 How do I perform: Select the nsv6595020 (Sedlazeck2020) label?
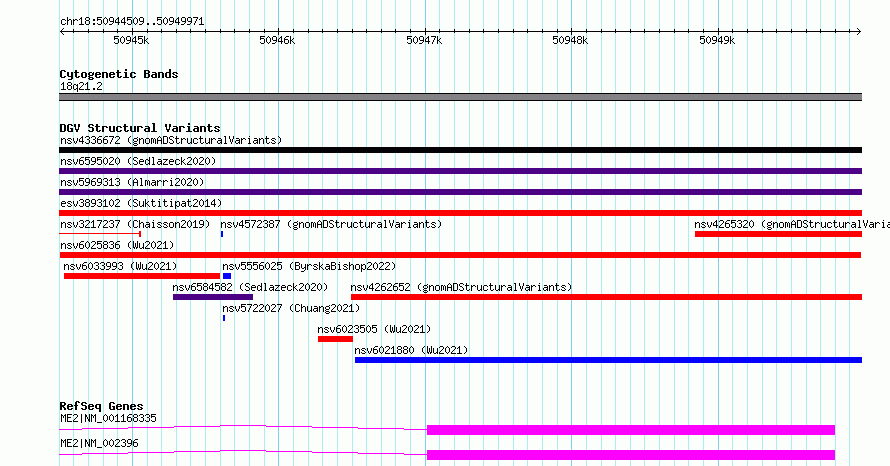point(138,161)
